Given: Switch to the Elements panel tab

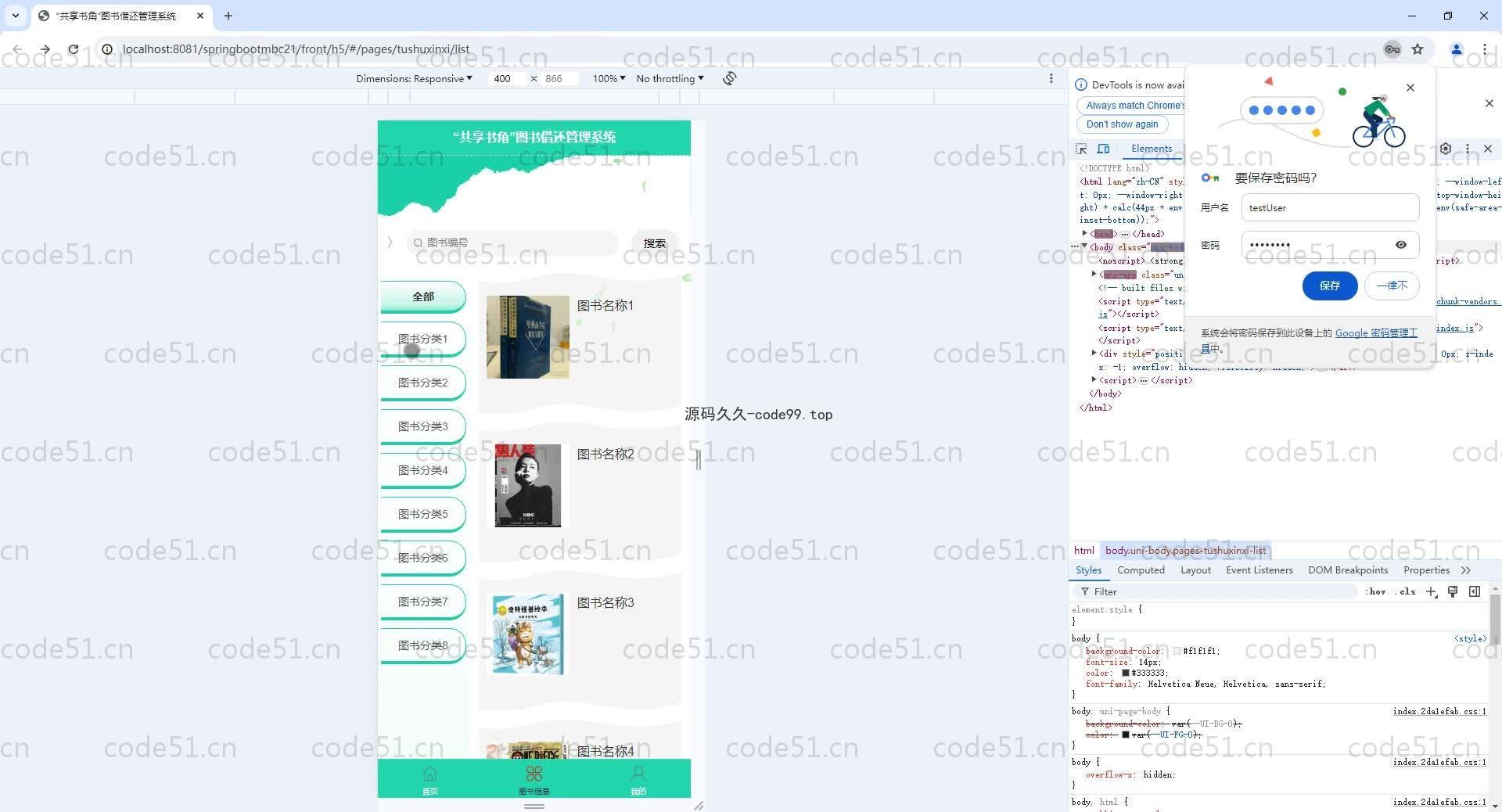Looking at the screenshot, I should [x=1152, y=149].
